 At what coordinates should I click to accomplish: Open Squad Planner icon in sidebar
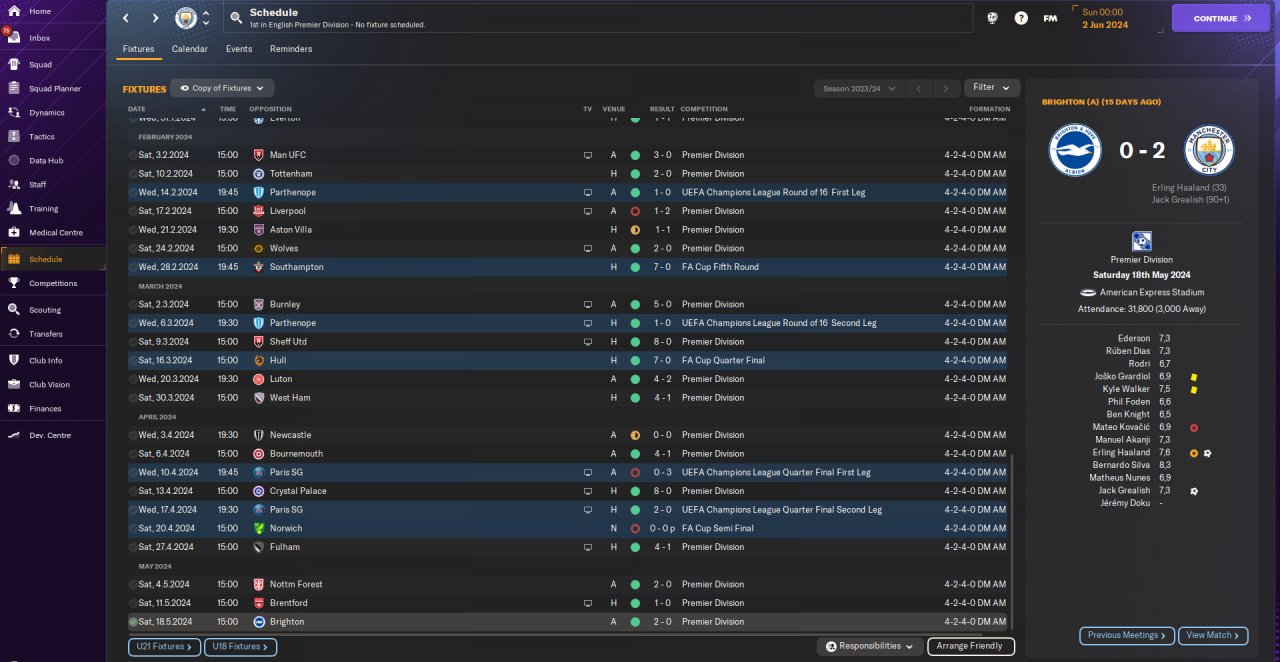pyautogui.click(x=14, y=88)
